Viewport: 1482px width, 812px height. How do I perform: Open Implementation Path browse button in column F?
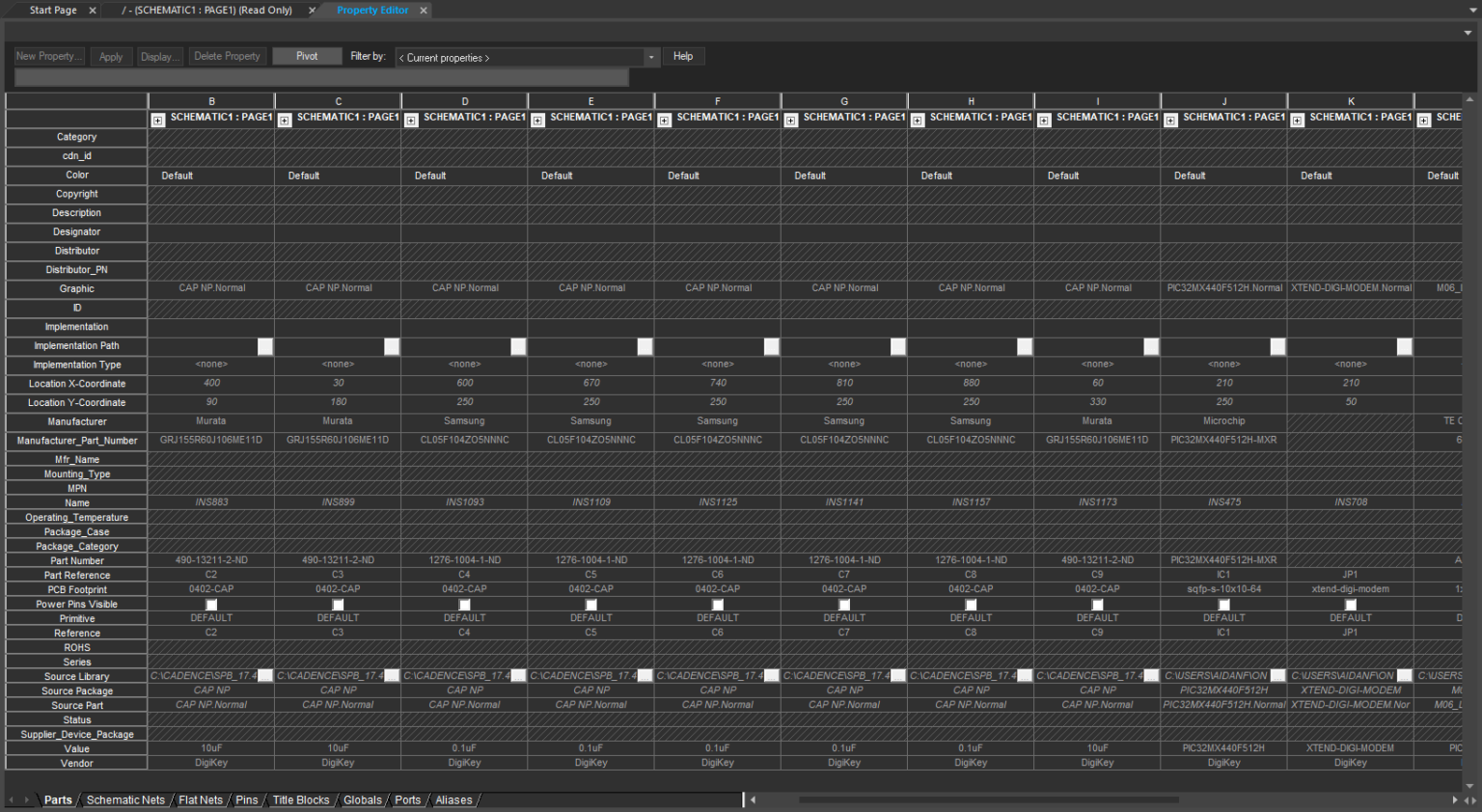point(772,346)
